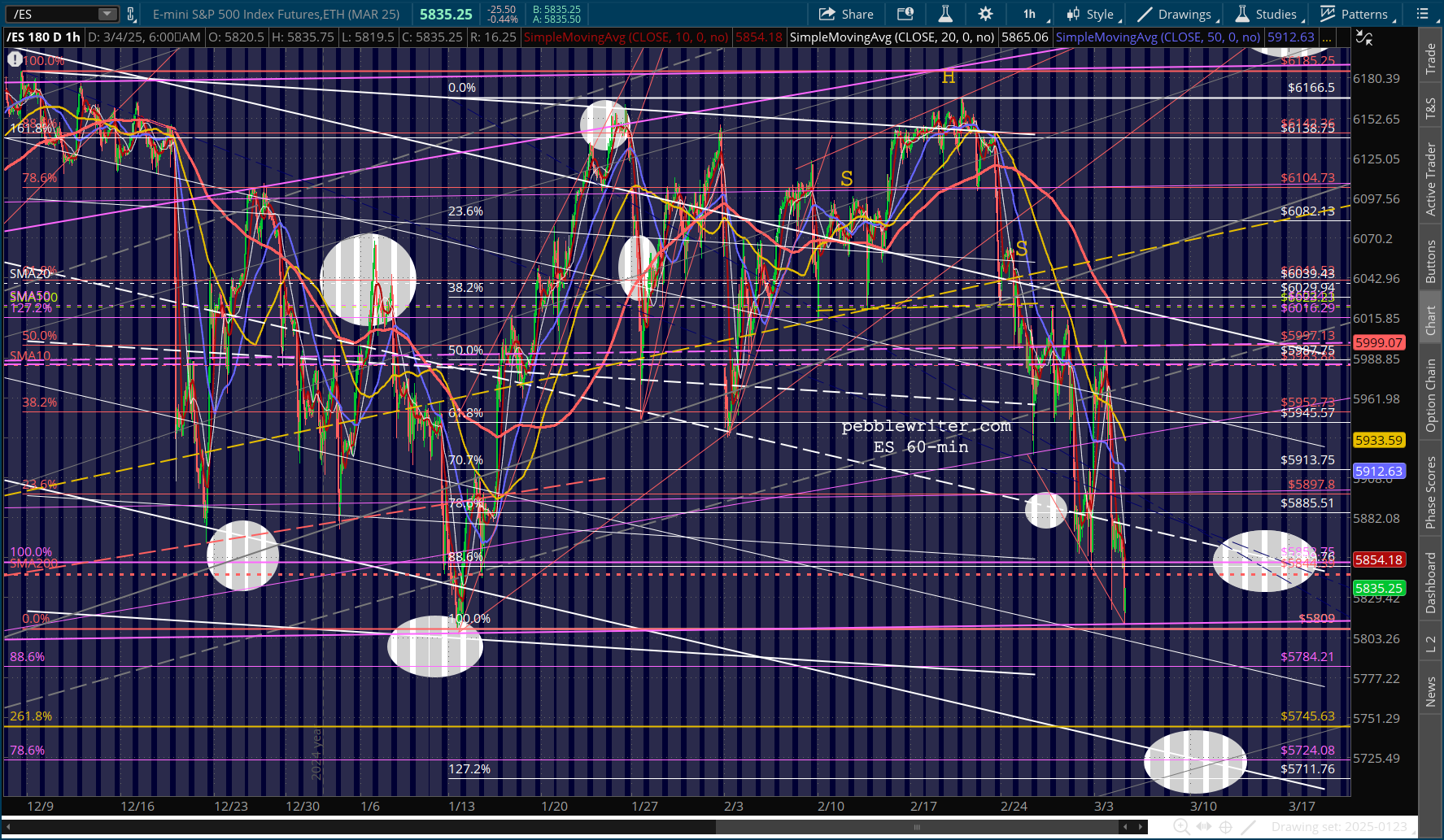Click the red 5854.18 price axis bubble
Viewport: 1444px width, 840px height.
[1379, 559]
